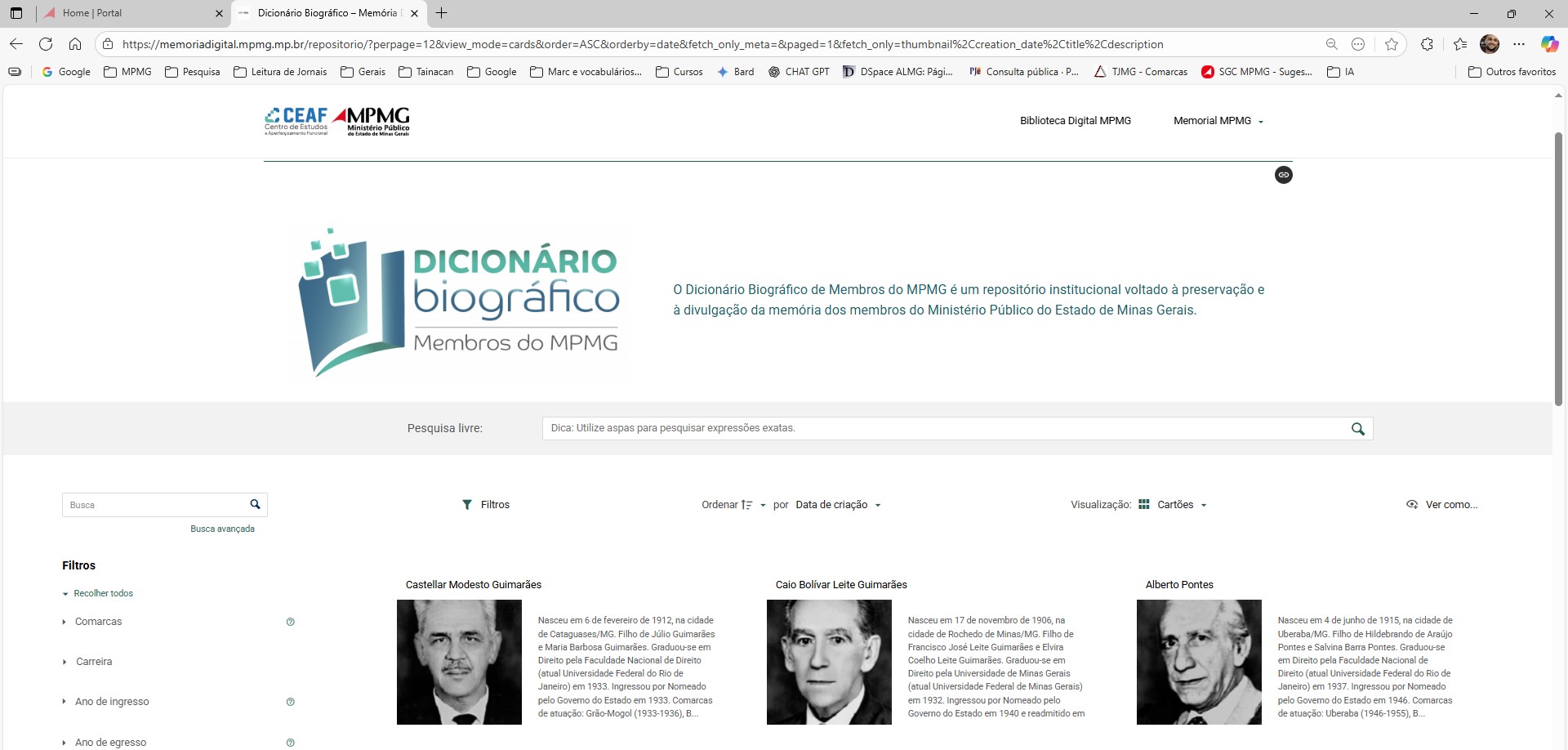Open the CHAT GPT bookmark
1568x750 pixels.
[x=799, y=72]
